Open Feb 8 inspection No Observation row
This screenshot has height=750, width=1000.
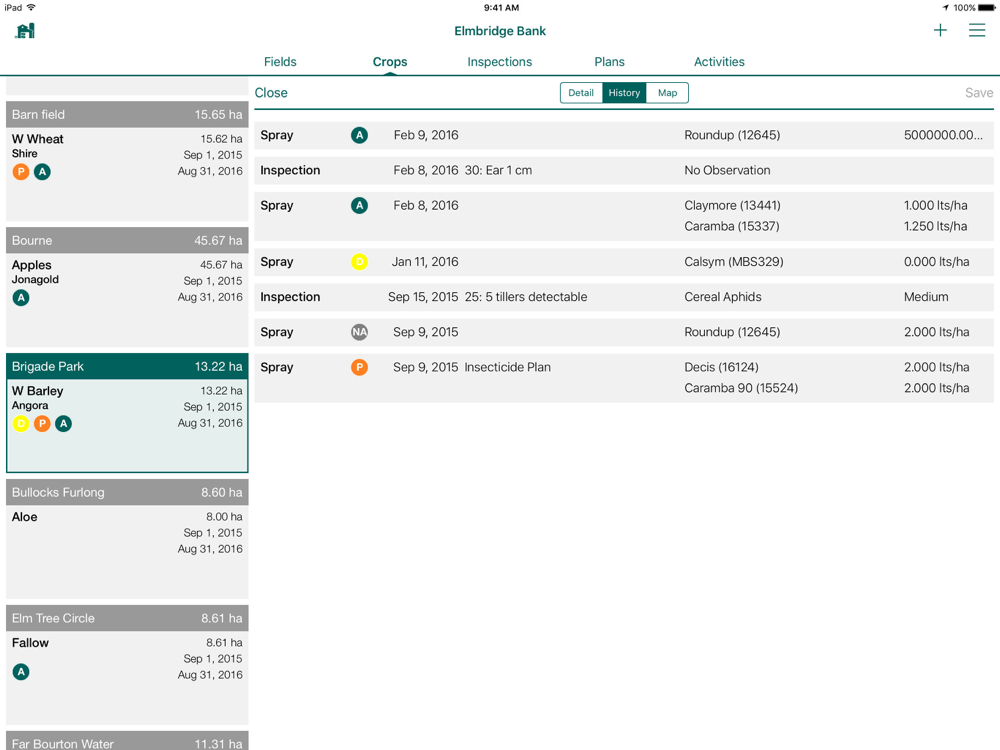[x=624, y=170]
